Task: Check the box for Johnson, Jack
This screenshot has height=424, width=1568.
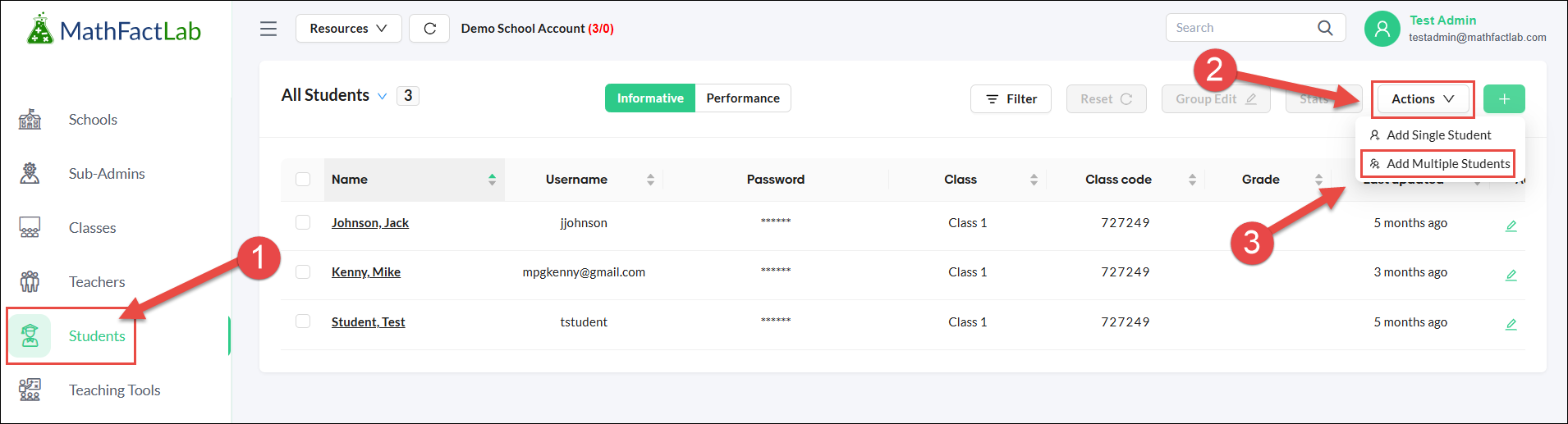Action: coord(303,222)
